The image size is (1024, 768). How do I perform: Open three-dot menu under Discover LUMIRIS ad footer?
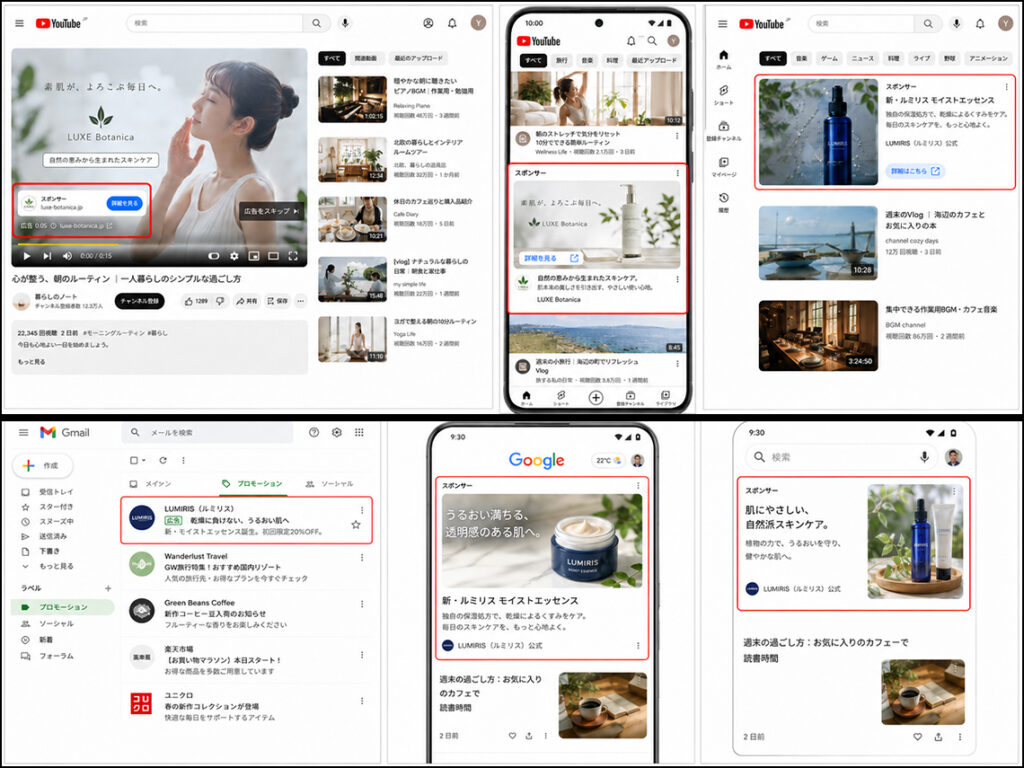coord(638,646)
